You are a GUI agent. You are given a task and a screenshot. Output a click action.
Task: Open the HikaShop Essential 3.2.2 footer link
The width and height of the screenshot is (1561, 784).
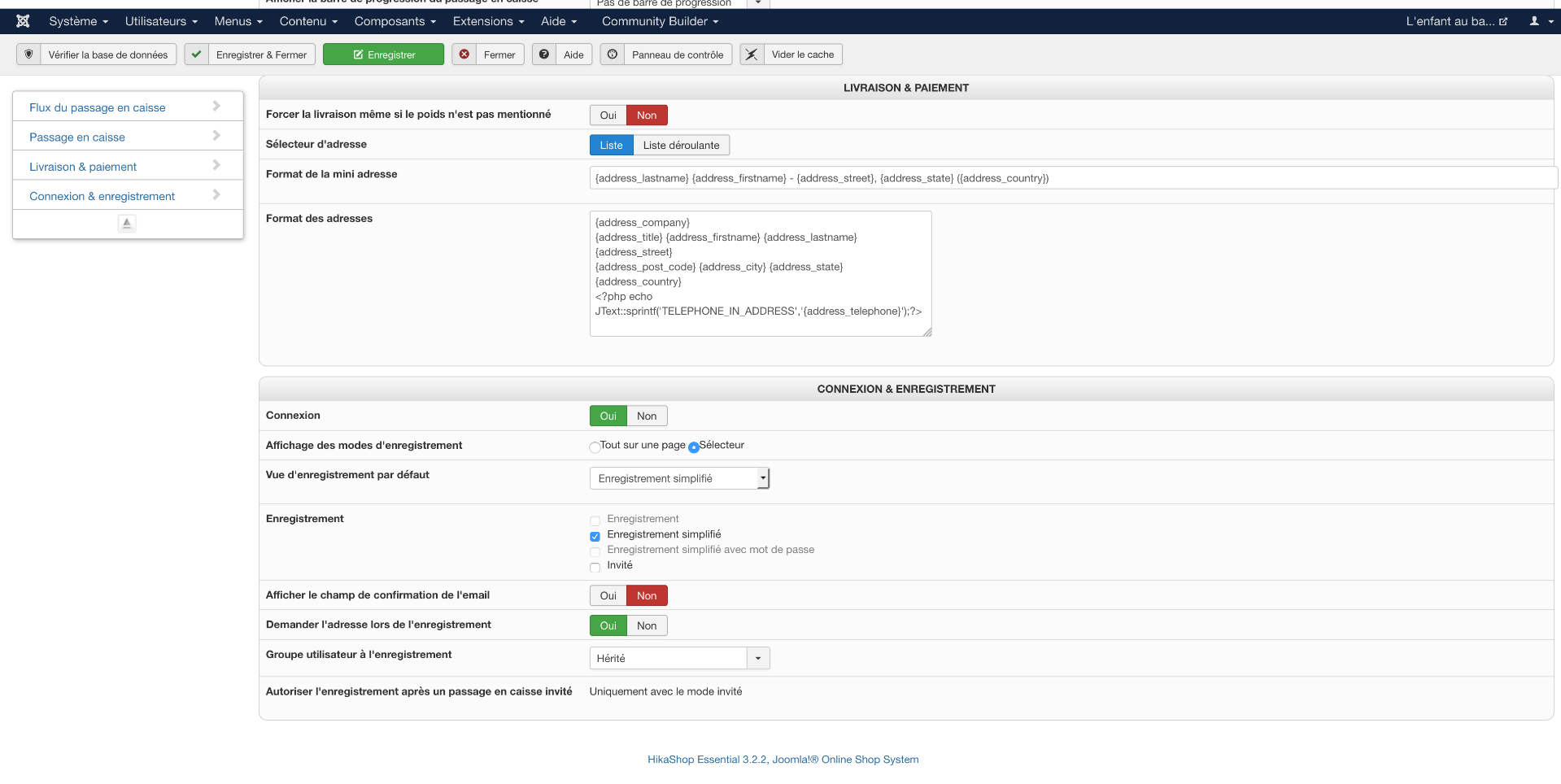click(x=783, y=760)
